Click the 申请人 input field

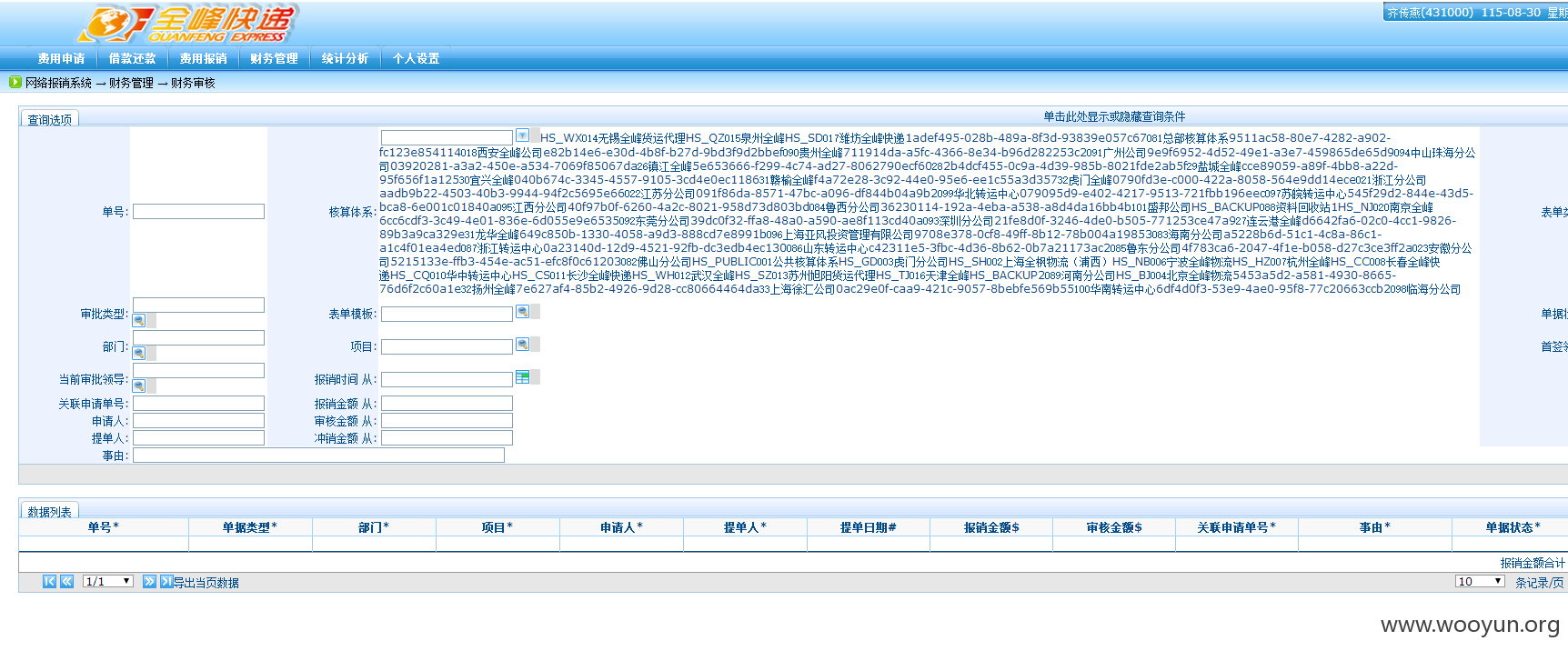(x=198, y=420)
